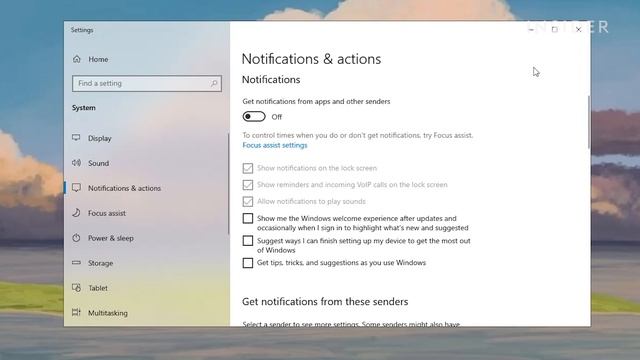Click the 'Get notifications from these senders' heading
Screen dimensions: 640x360
325,302
